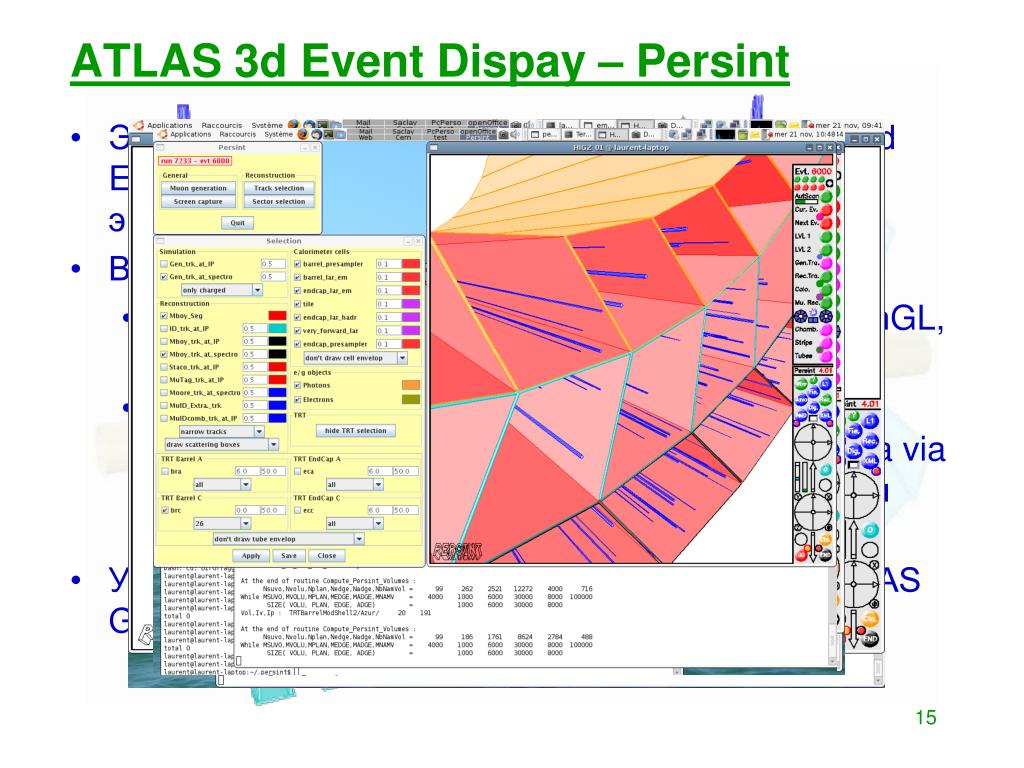
Task: Click the Muon generation button
Action: pos(198,188)
